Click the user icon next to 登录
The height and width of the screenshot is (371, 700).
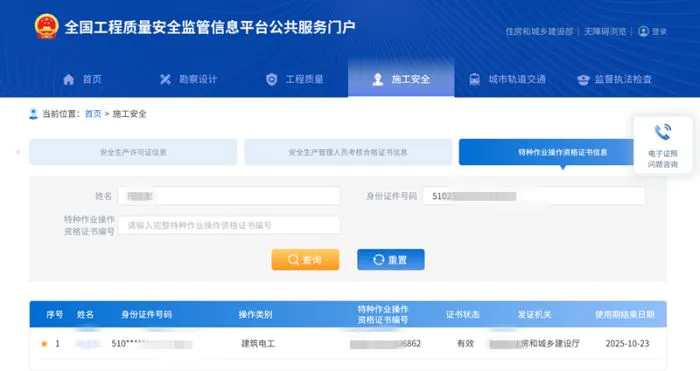pyautogui.click(x=643, y=31)
